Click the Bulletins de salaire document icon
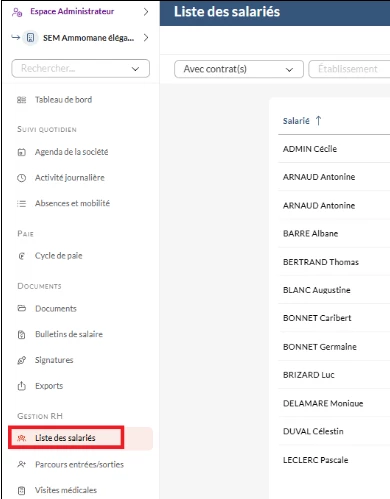The image size is (390, 499). [x=21, y=334]
